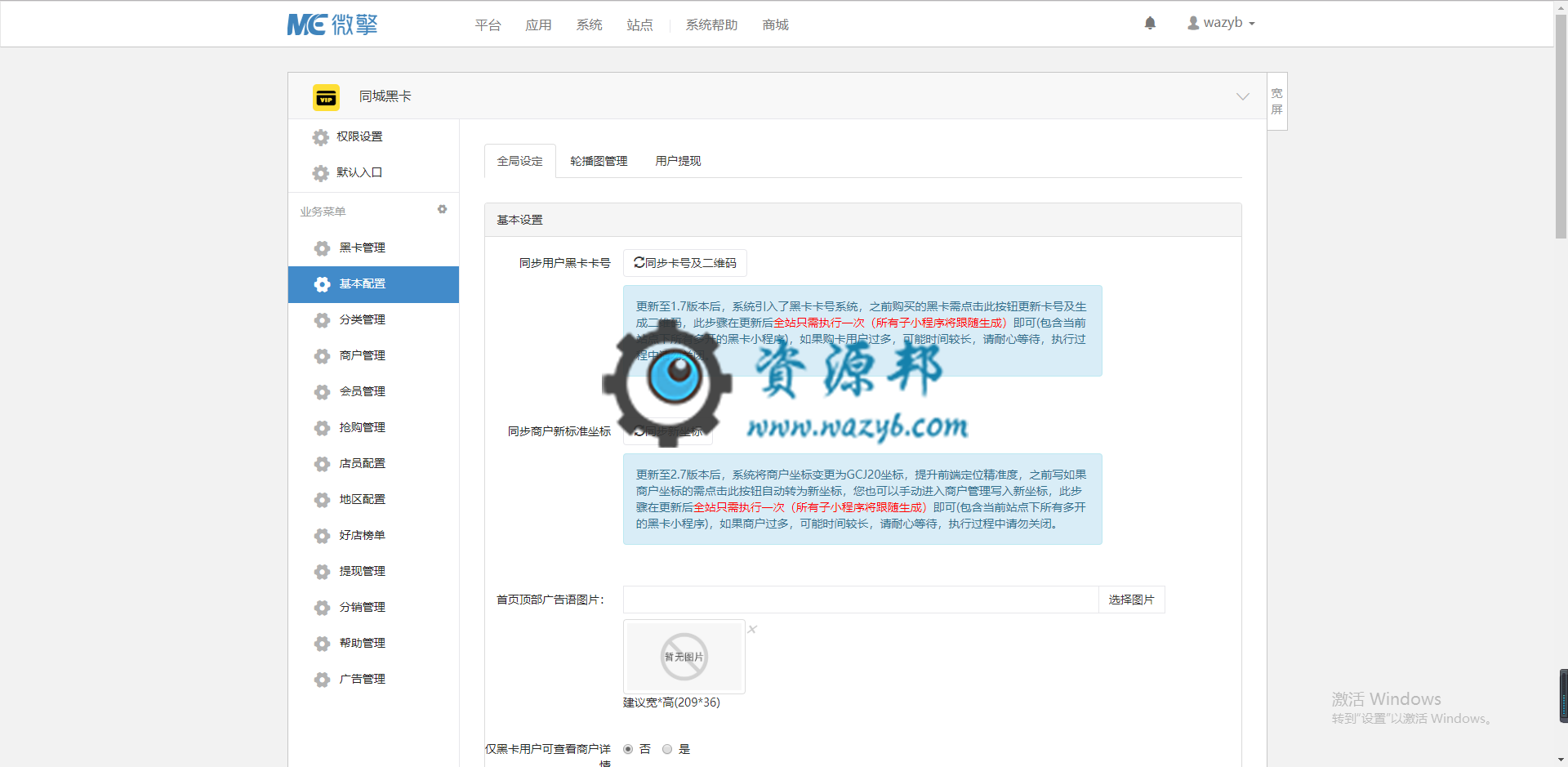Click the 基本设置 section header

point(863,220)
